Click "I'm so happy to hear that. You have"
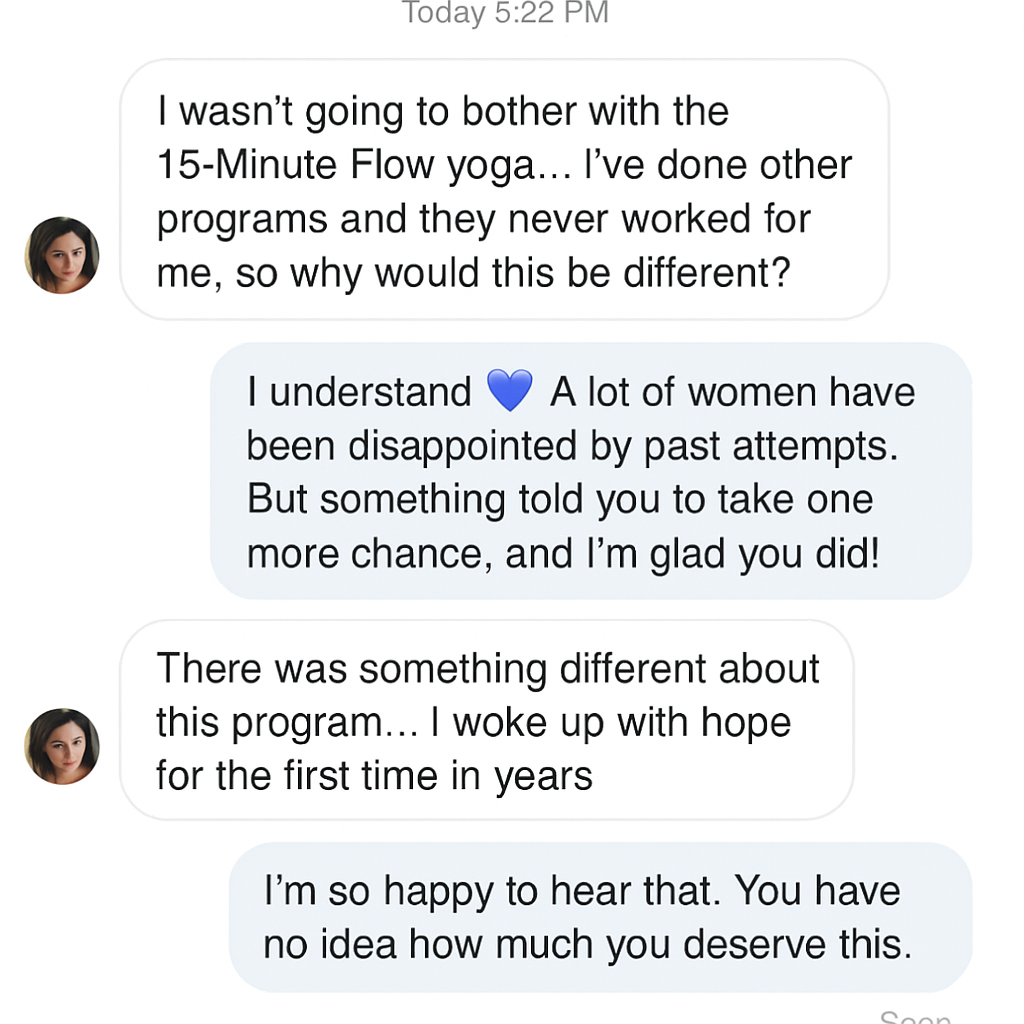 [x=581, y=891]
